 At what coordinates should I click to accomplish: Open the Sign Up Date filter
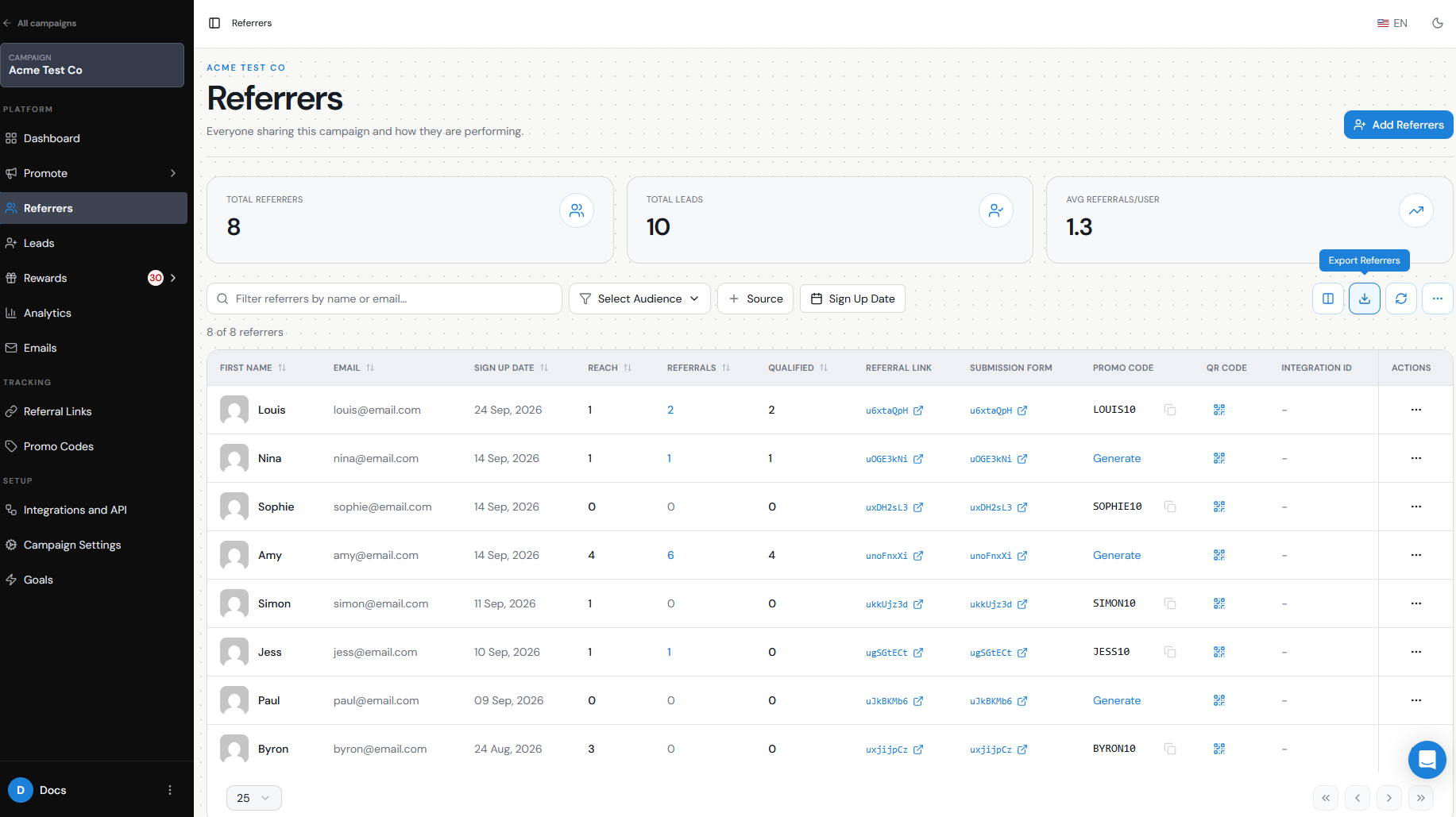tap(852, 299)
